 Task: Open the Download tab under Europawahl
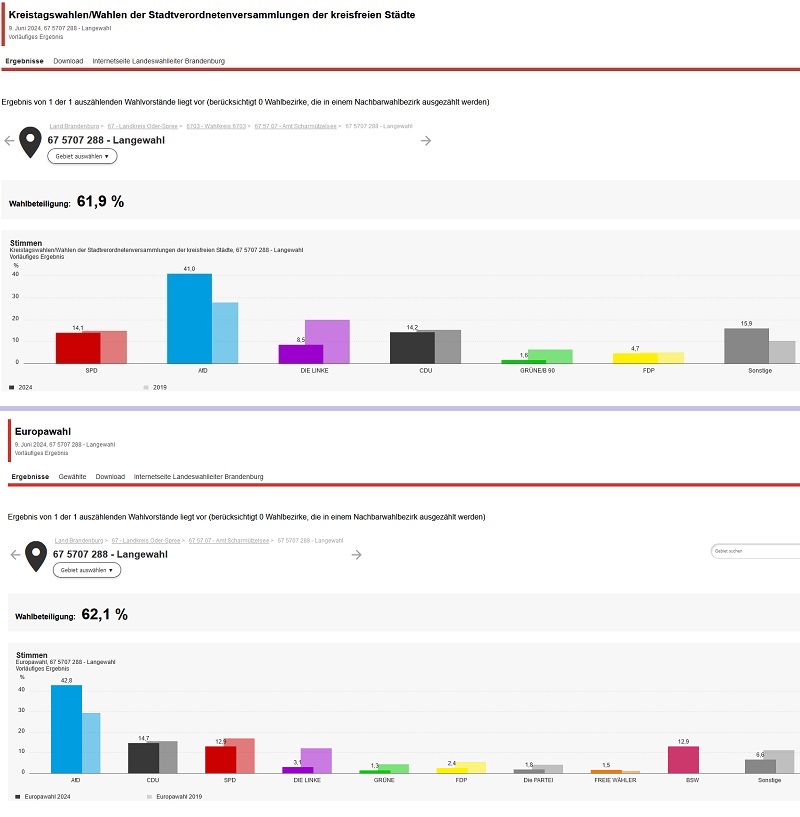(110, 477)
